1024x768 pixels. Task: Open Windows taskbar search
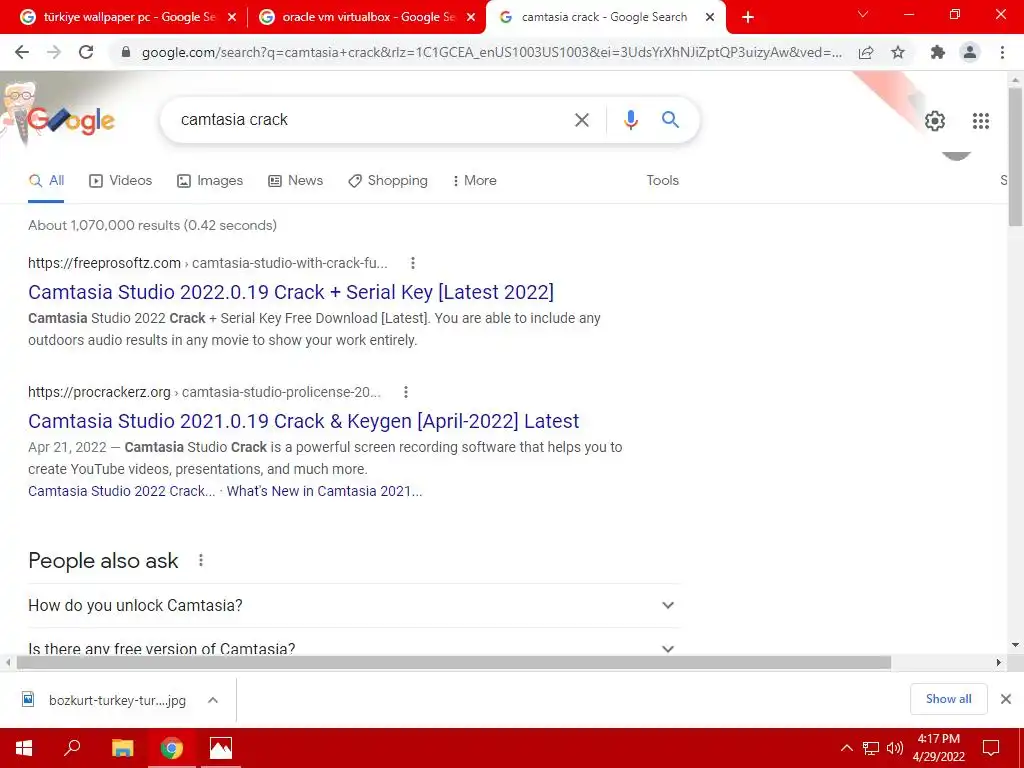click(x=72, y=748)
